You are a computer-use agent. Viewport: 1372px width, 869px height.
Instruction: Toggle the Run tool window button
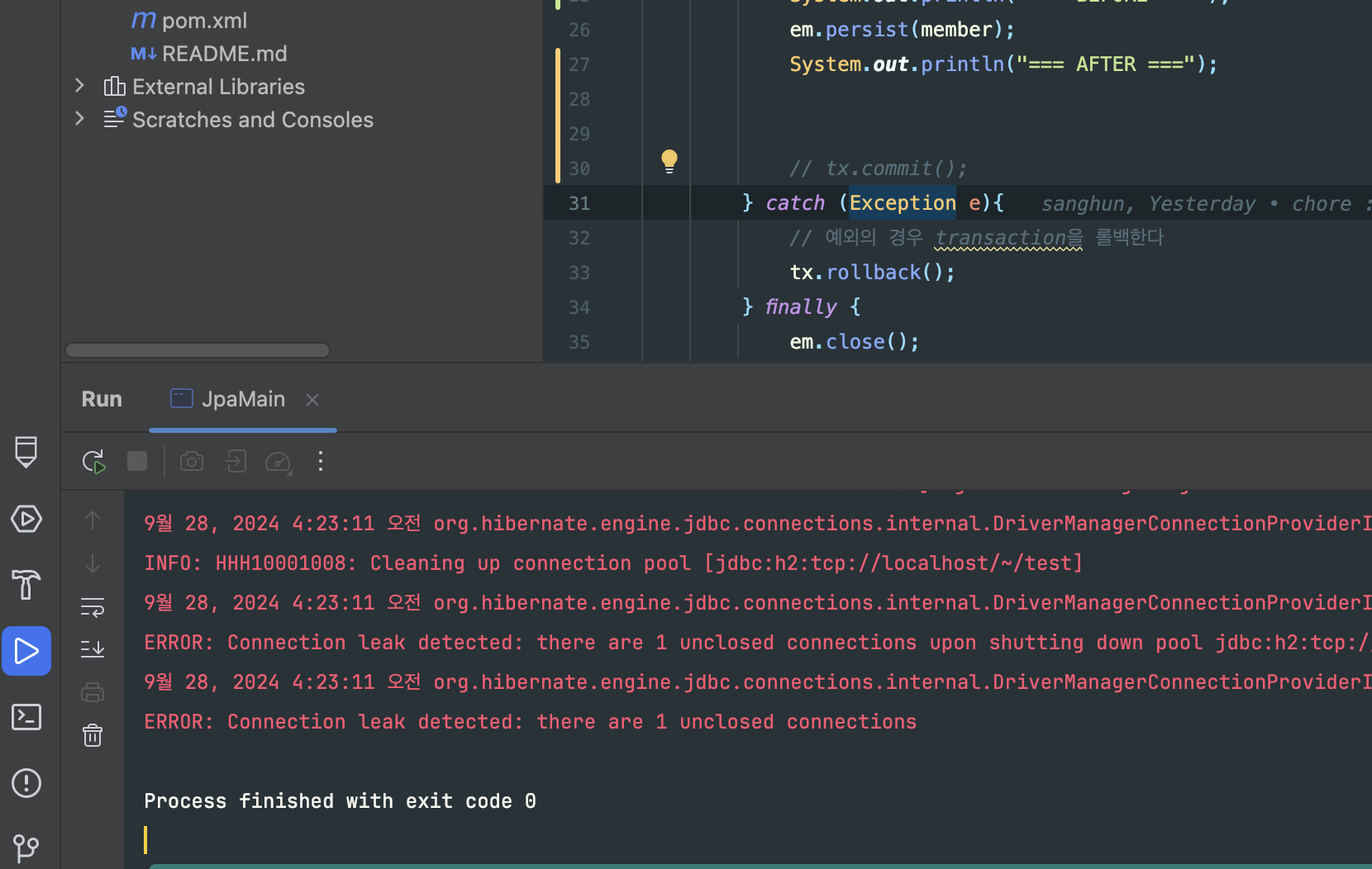(26, 651)
